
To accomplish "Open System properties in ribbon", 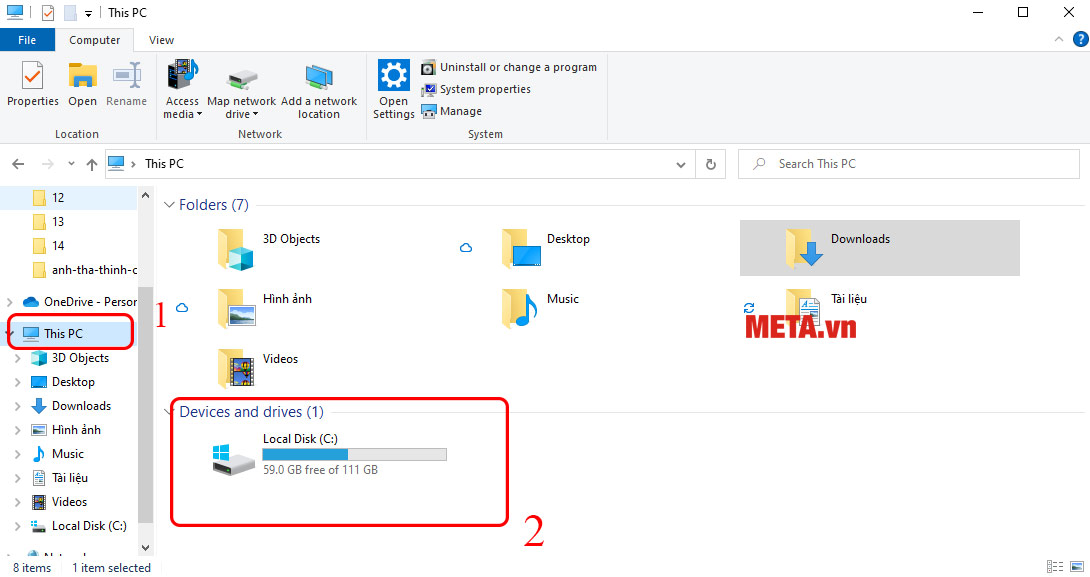I will click(476, 89).
